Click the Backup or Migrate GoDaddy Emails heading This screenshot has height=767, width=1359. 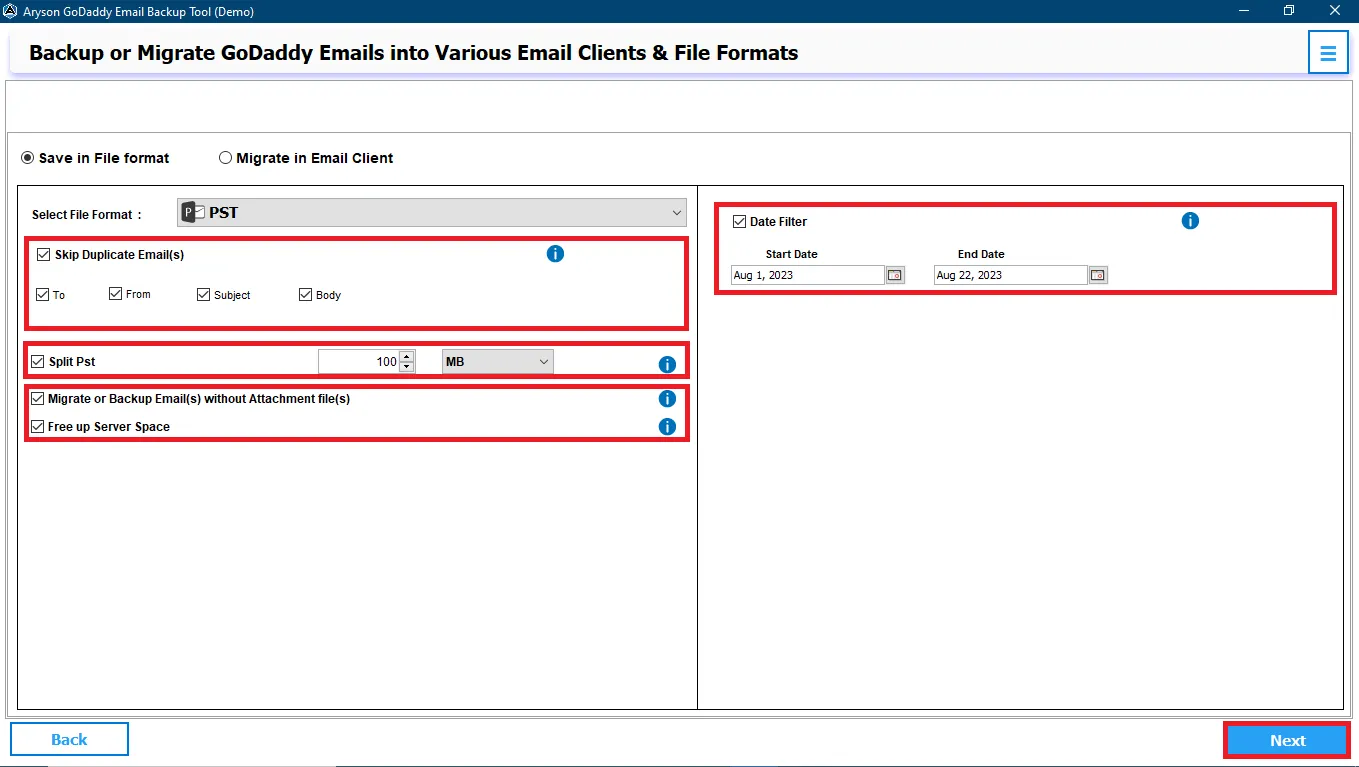[x=414, y=53]
